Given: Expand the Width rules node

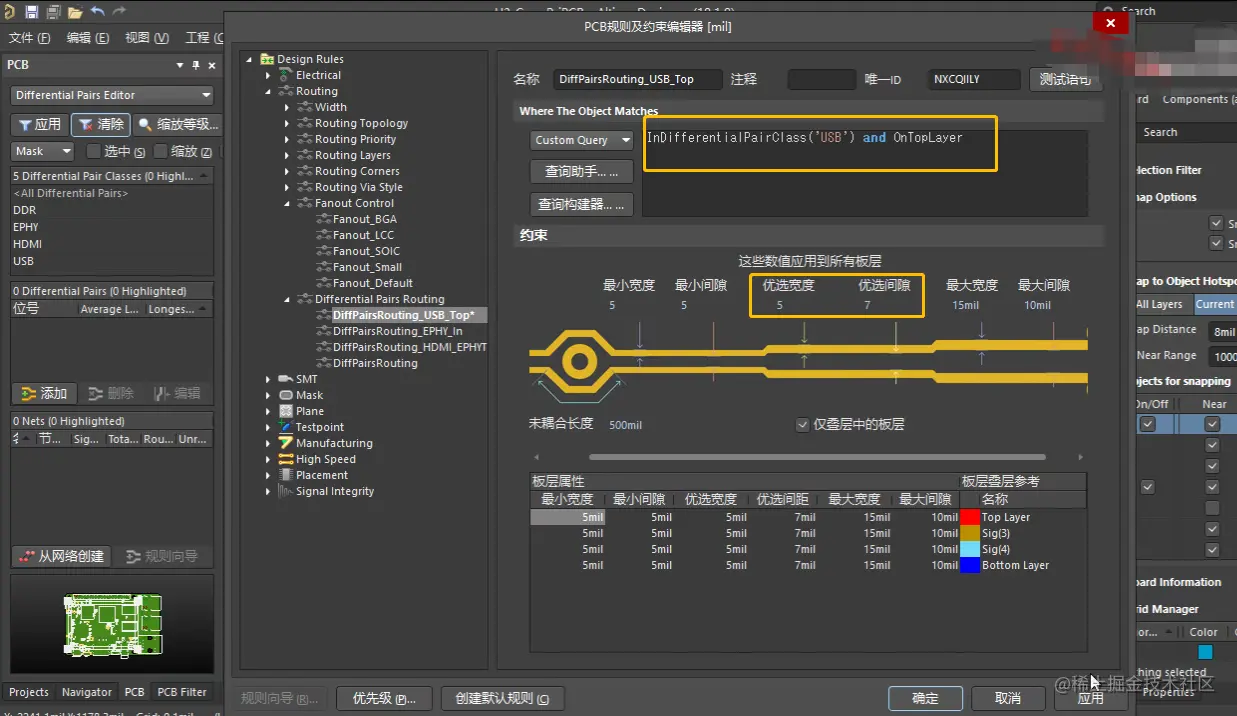Looking at the screenshot, I should pyautogui.click(x=287, y=107).
